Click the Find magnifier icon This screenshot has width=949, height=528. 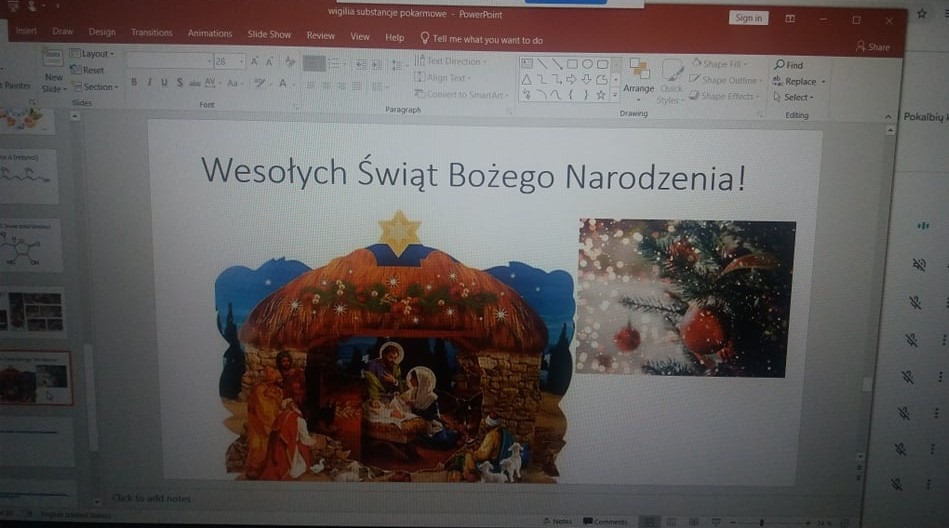point(780,65)
